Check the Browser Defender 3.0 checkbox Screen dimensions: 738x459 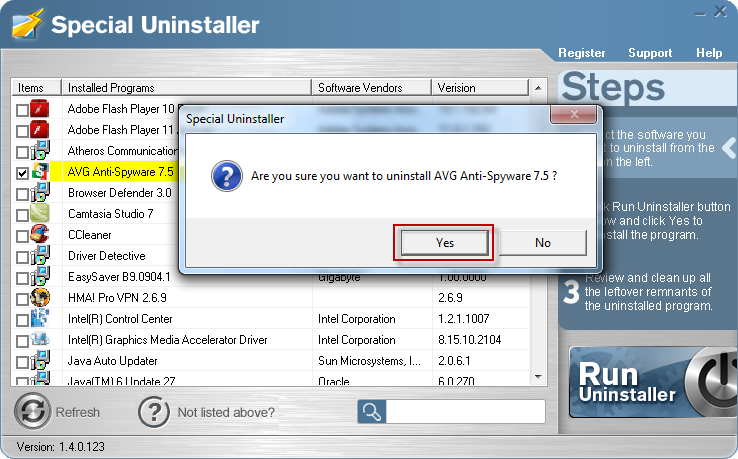(22, 194)
